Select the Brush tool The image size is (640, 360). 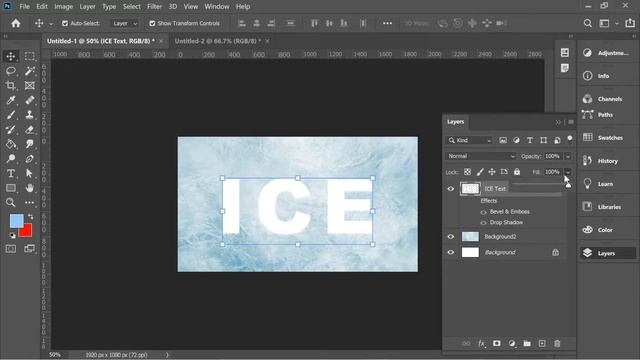click(x=11, y=115)
